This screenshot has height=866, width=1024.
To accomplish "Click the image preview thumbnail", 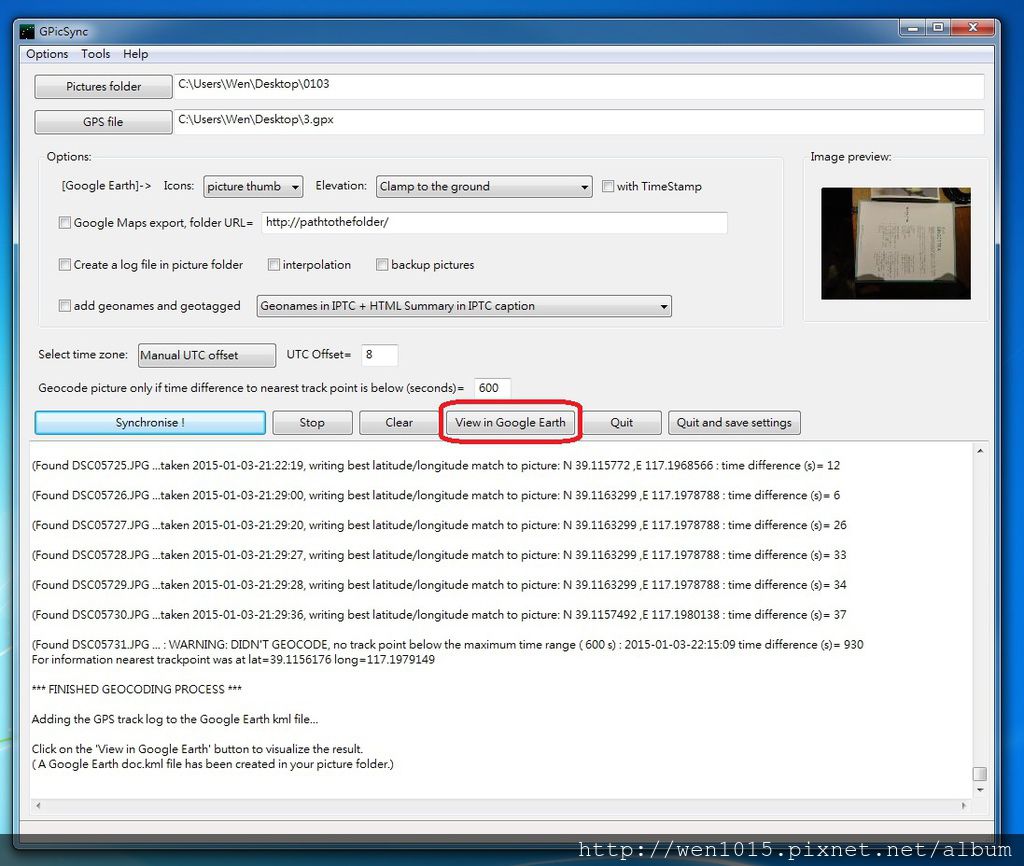I will tap(896, 244).
